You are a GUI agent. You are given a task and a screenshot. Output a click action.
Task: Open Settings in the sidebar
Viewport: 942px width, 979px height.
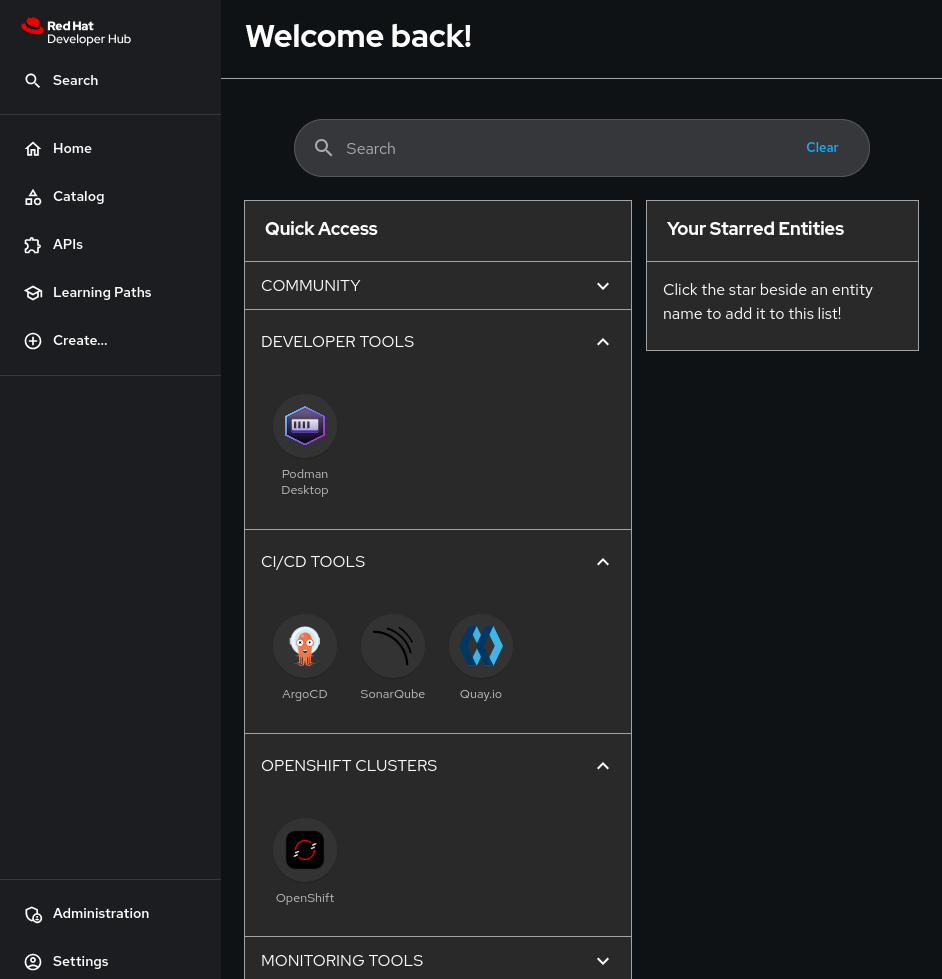click(80, 962)
